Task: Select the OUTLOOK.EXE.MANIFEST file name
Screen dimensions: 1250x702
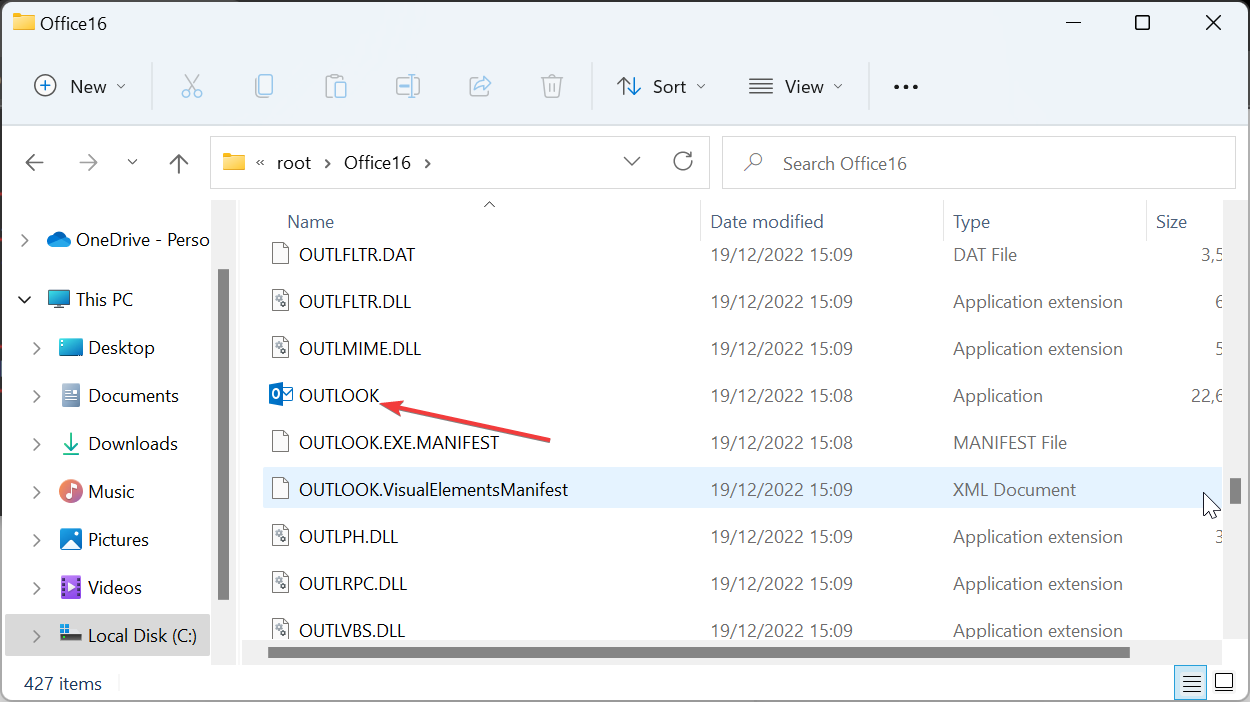Action: click(399, 442)
